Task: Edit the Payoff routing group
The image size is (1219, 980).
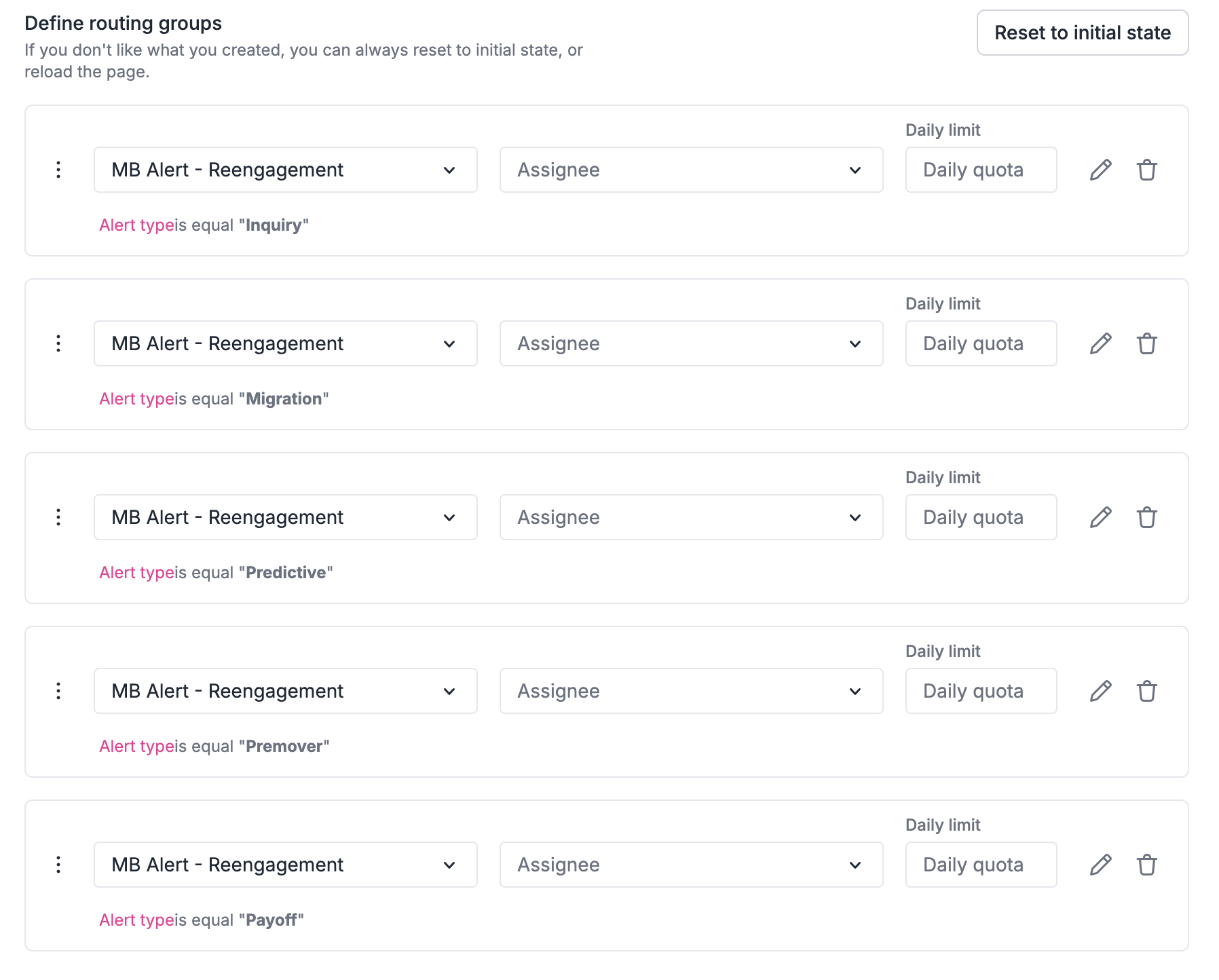Action: click(x=1100, y=865)
